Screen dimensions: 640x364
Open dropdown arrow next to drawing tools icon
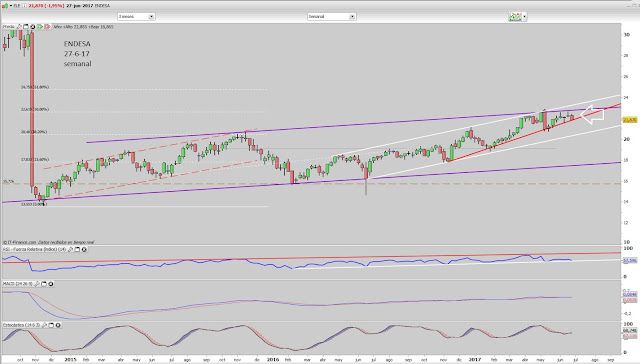524,16
